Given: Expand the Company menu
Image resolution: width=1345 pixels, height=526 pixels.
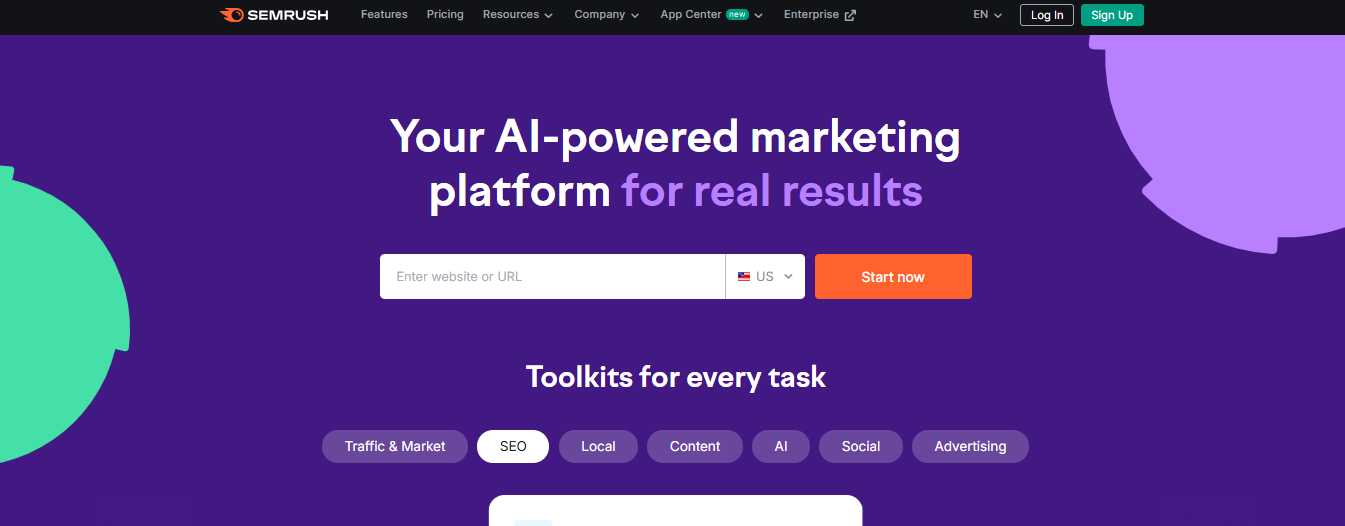Looking at the screenshot, I should tap(607, 15).
